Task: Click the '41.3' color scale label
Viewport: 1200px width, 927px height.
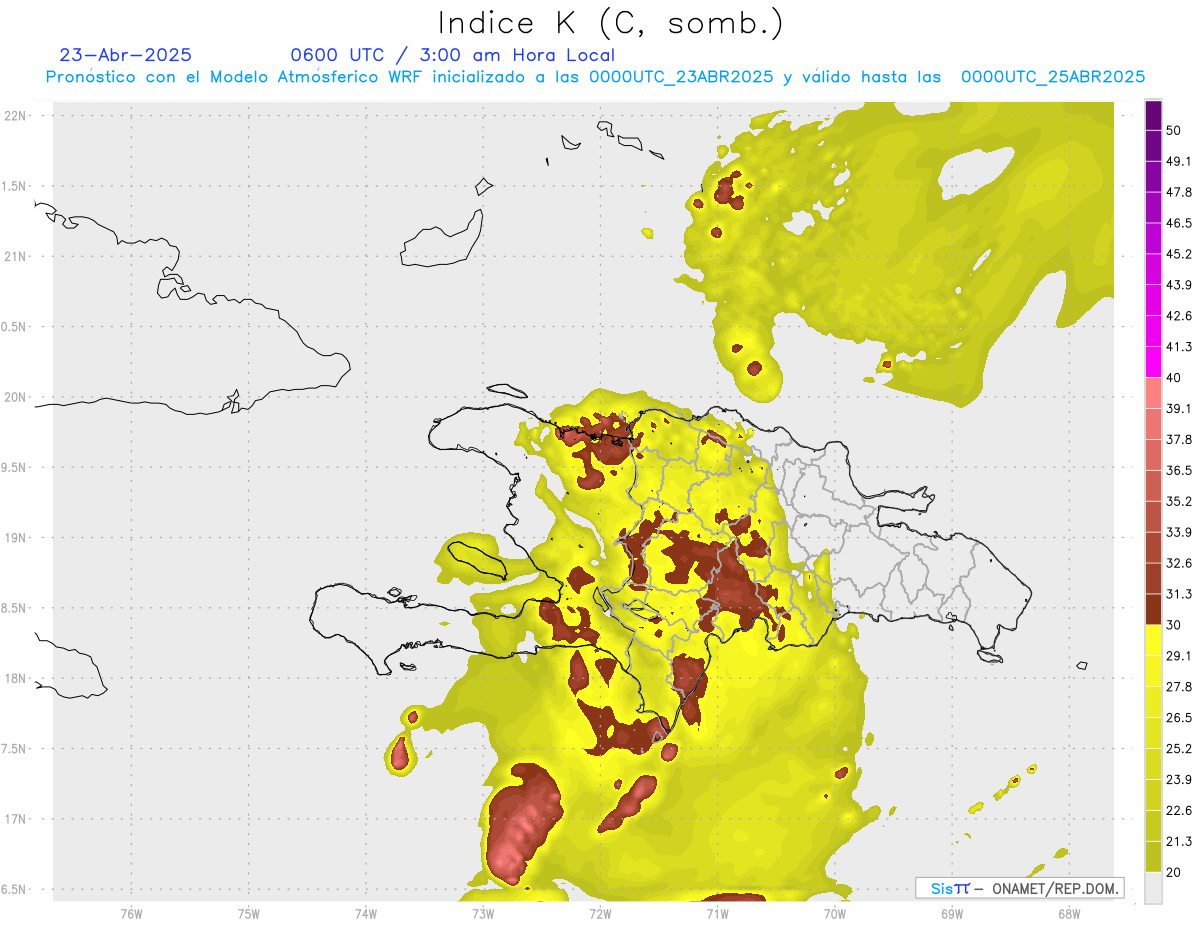Action: (x=1179, y=347)
